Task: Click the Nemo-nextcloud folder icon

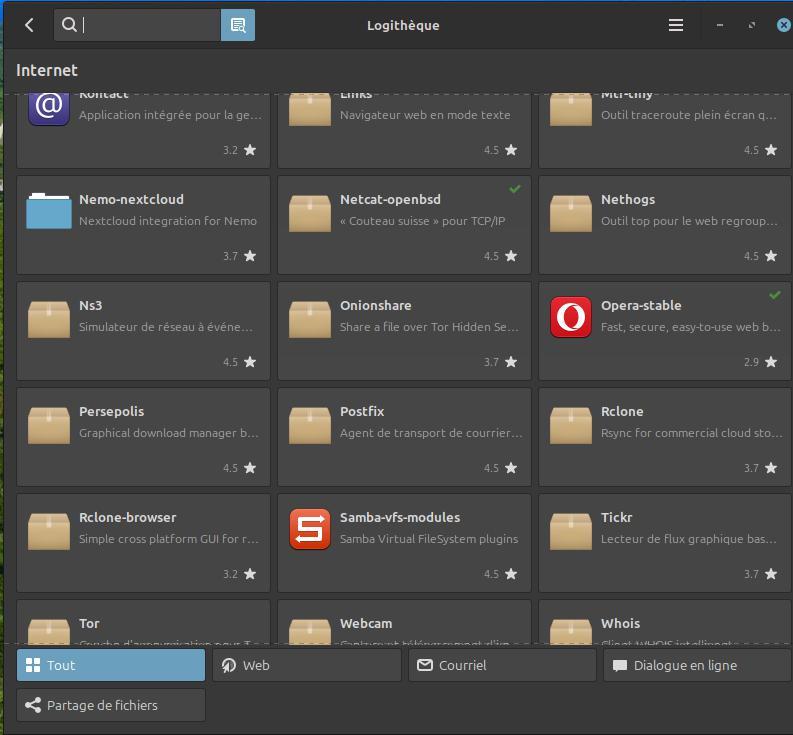Action: (49, 211)
